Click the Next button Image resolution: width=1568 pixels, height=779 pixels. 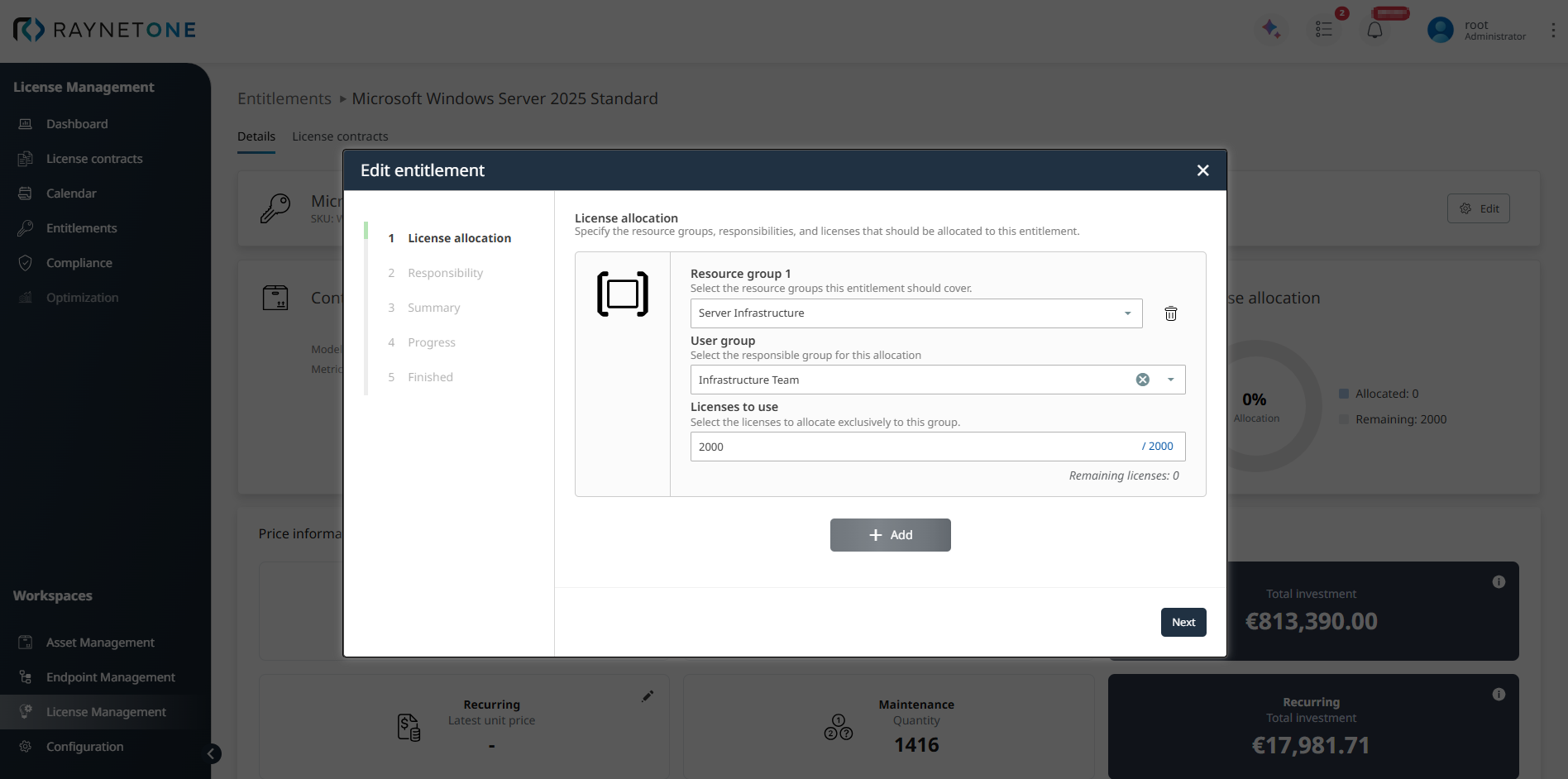tap(1183, 623)
